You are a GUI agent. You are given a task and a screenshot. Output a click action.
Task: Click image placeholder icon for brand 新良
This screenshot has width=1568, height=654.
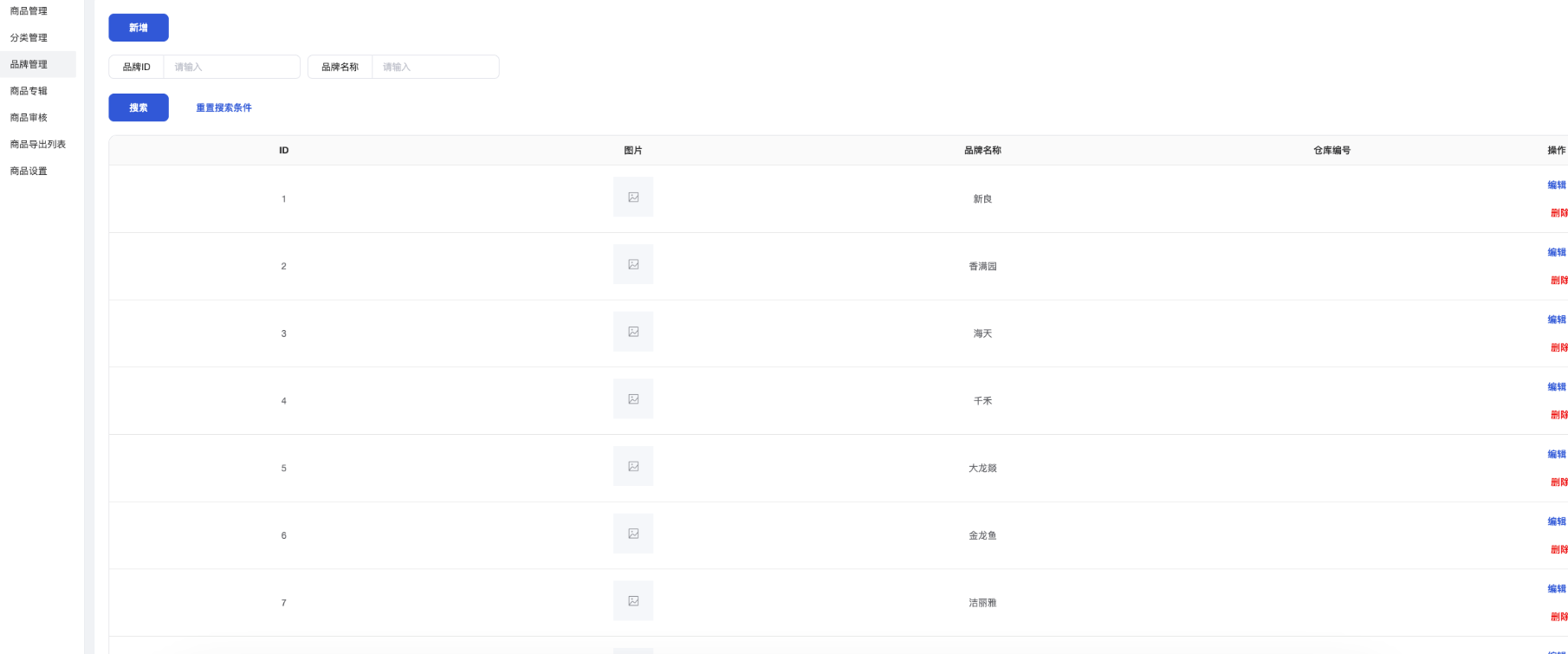[633, 197]
